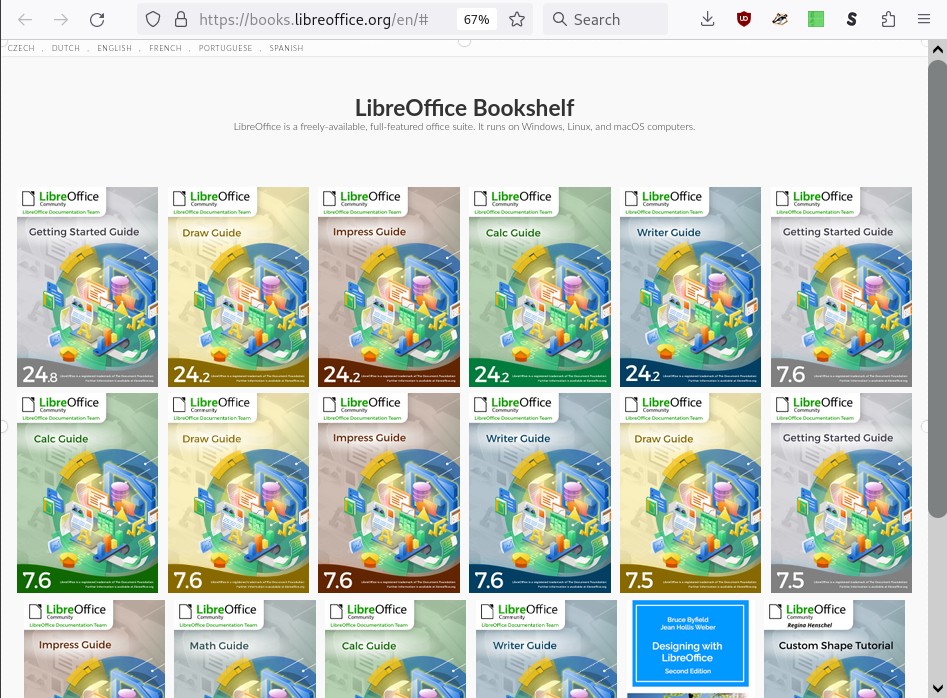The height and width of the screenshot is (698, 947).
Task: Switch bookshelf language to French
Action: [165, 48]
